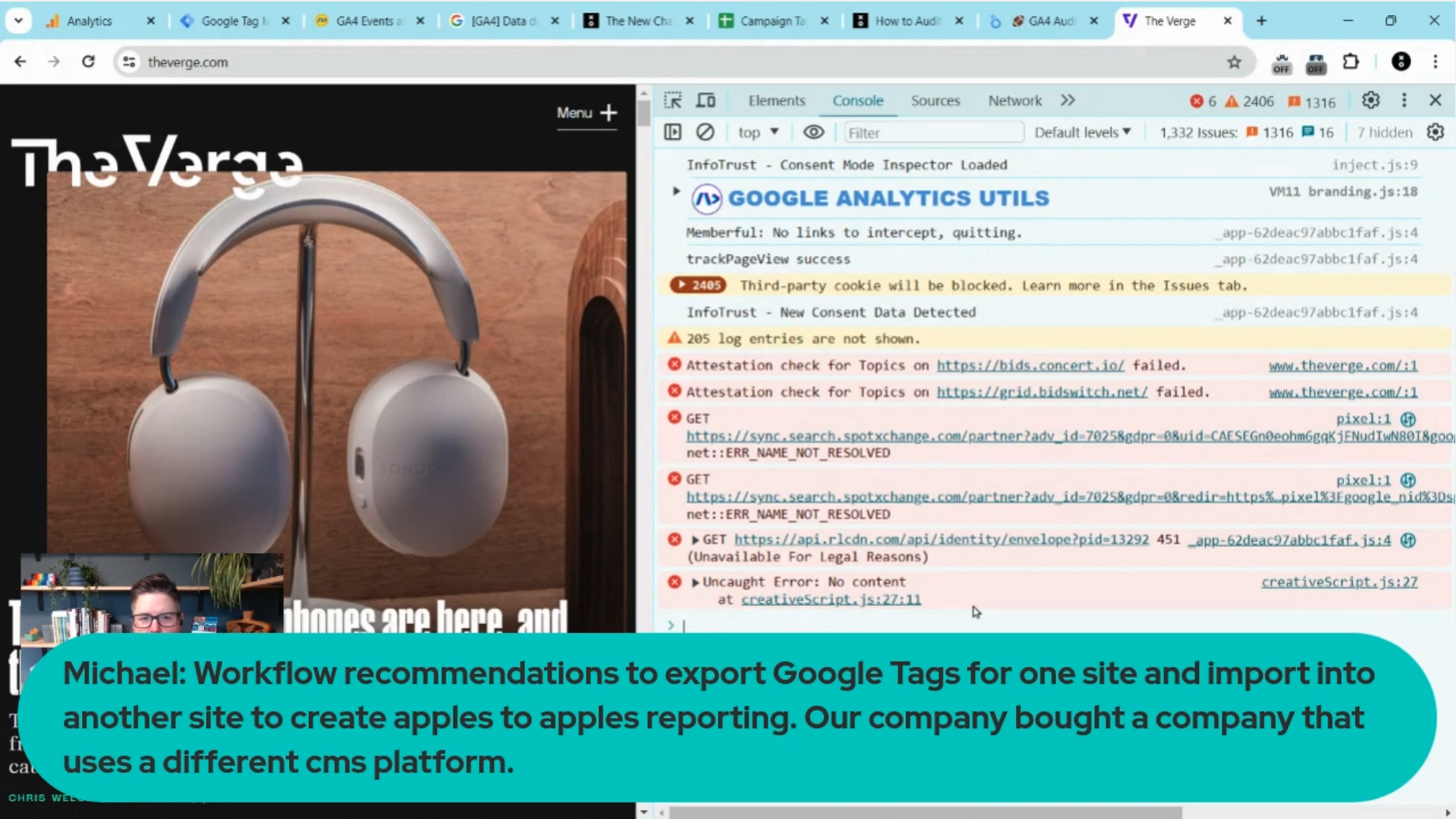
Task: Switch to the Sources tab
Action: [x=935, y=100]
